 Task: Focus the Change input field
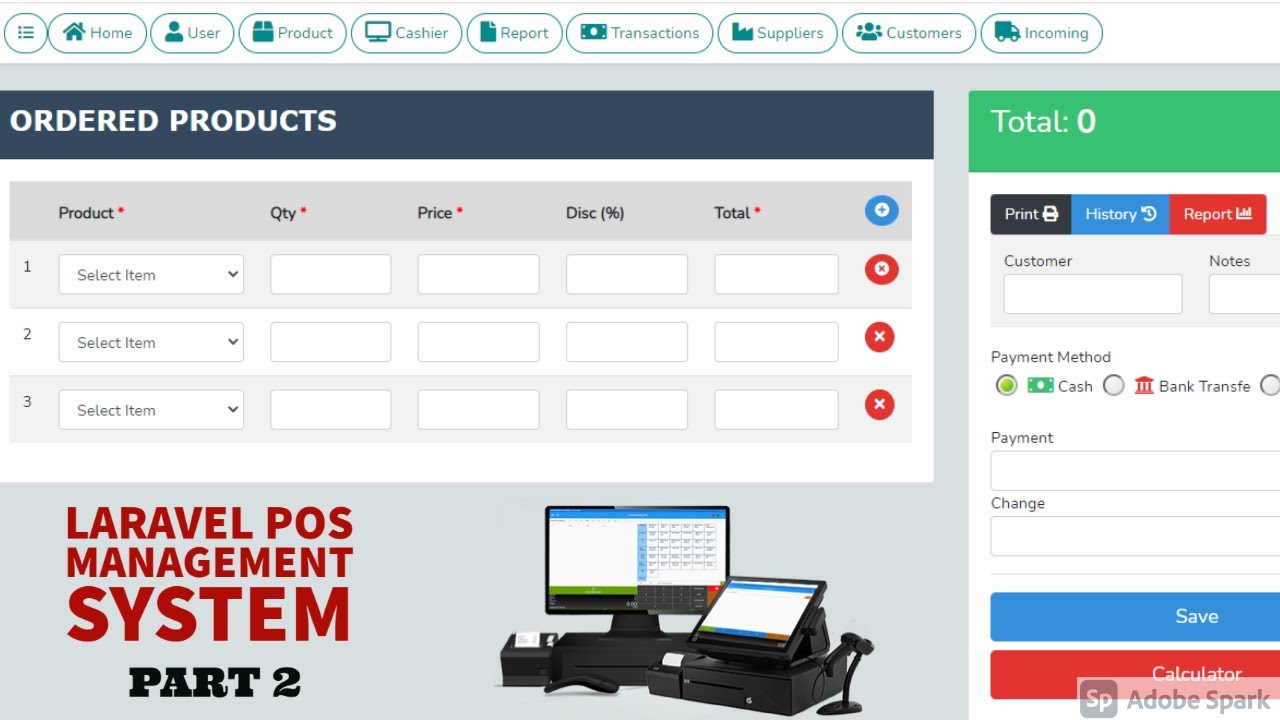pyautogui.click(x=1135, y=536)
